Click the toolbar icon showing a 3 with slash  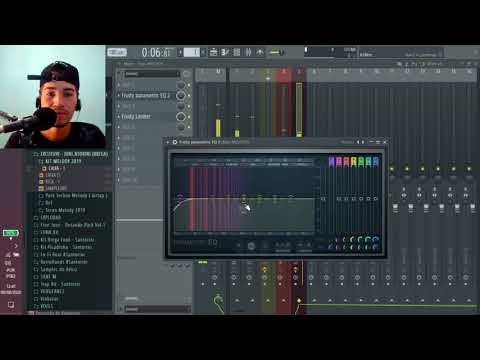[x=225, y=52]
